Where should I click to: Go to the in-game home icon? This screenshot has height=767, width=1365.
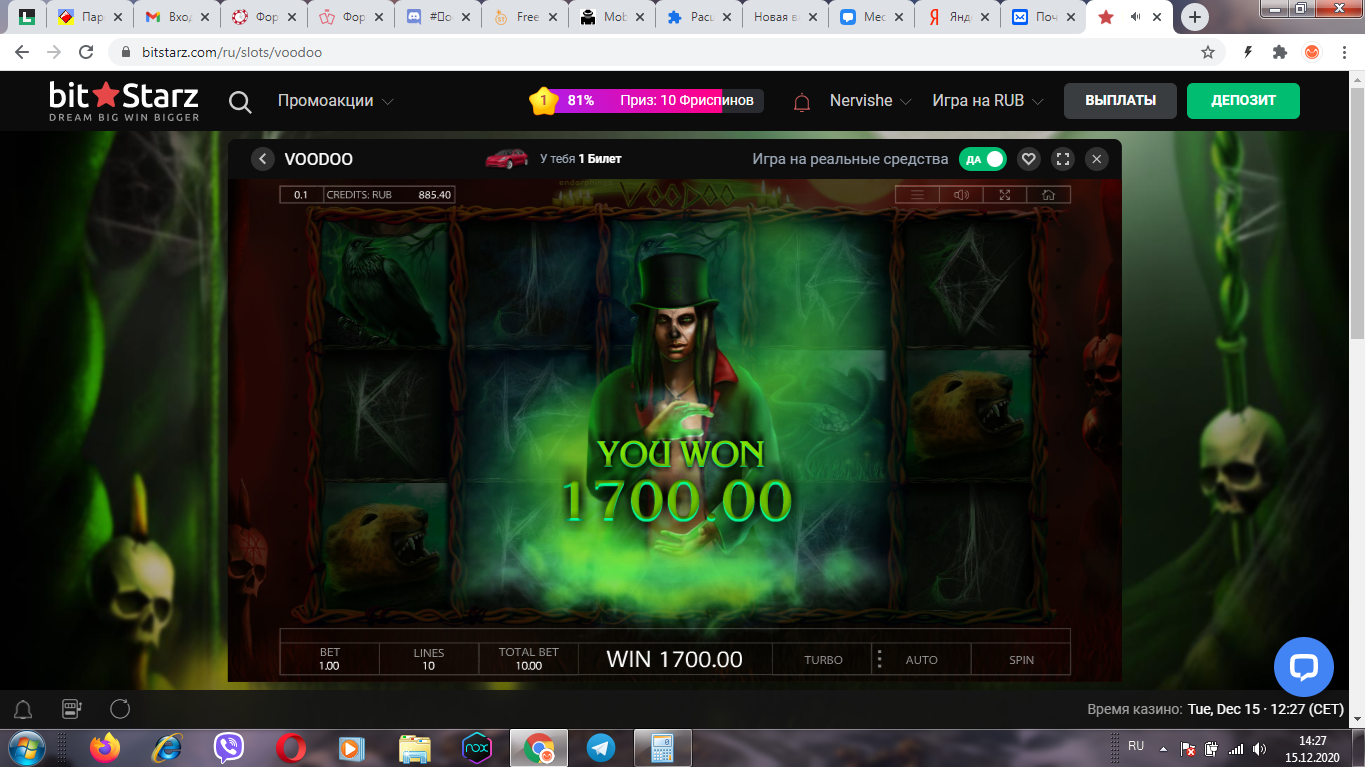[1049, 195]
